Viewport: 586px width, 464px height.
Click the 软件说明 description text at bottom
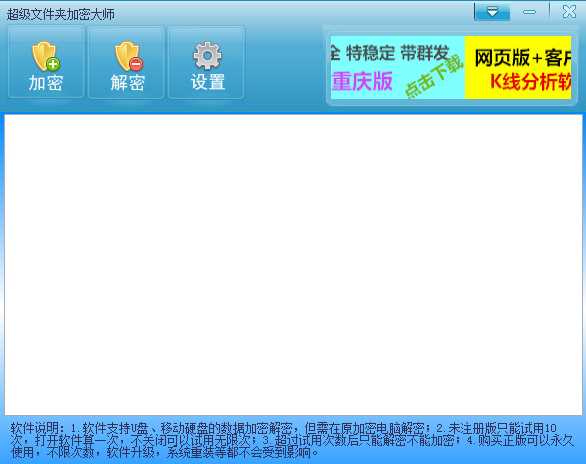point(292,440)
